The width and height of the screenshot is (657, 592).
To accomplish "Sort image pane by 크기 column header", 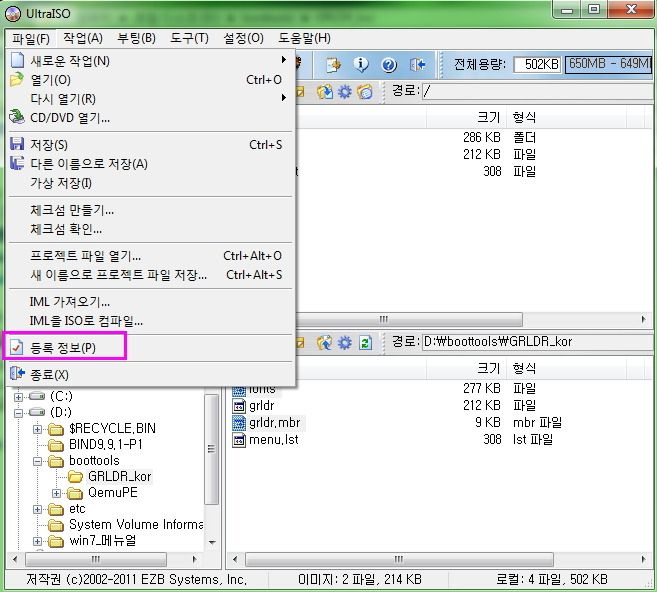I will [x=466, y=117].
